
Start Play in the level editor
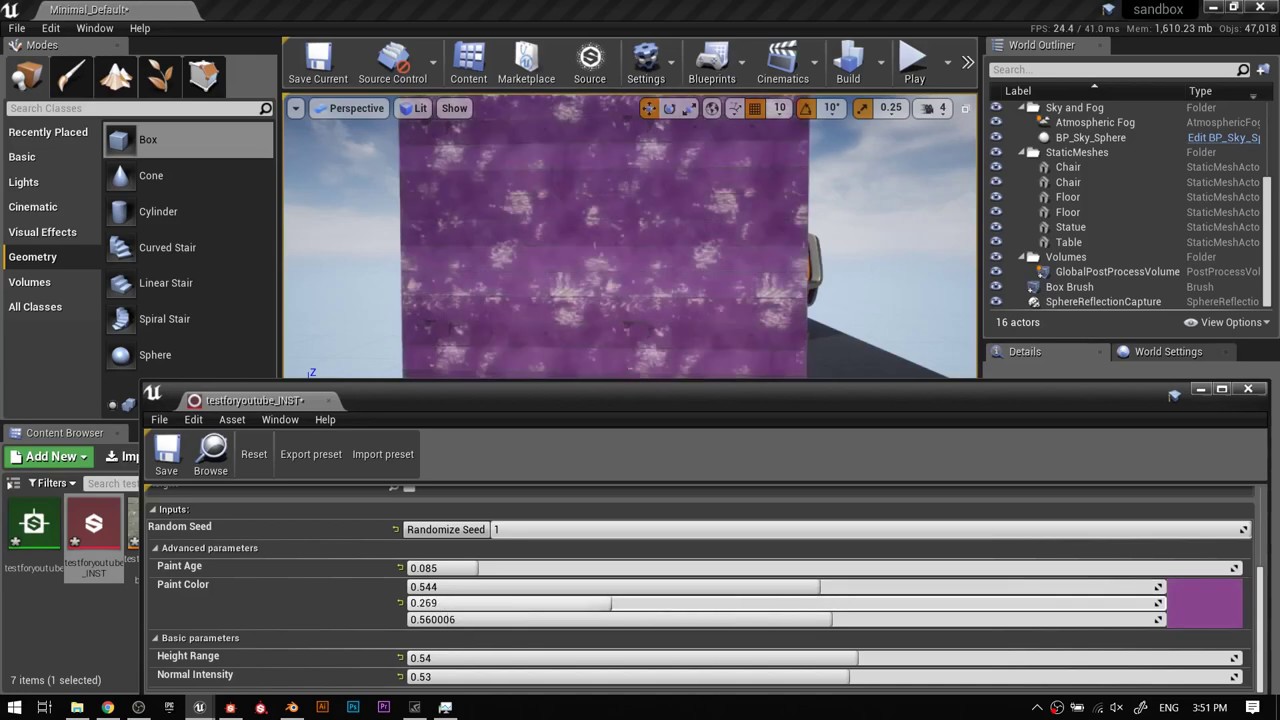coord(914,63)
